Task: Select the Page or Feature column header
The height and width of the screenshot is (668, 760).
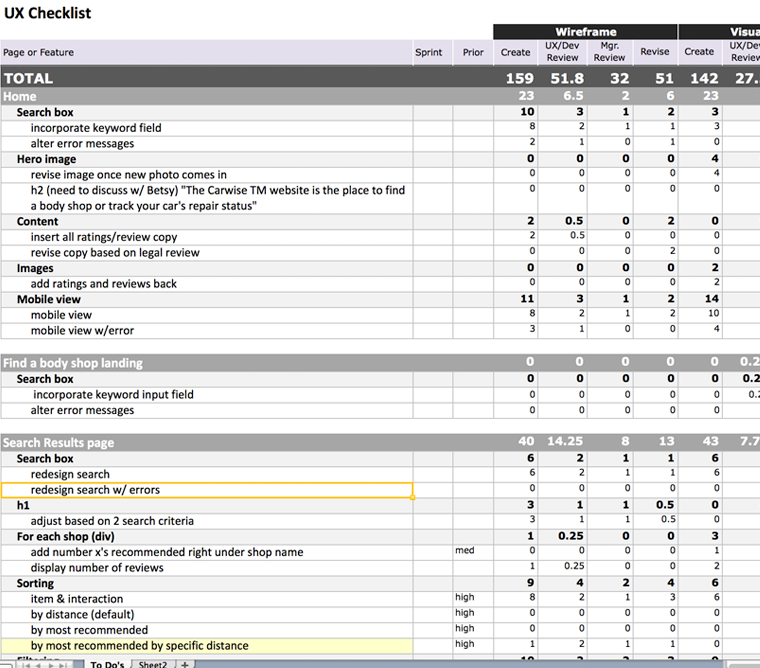Action: [206, 52]
